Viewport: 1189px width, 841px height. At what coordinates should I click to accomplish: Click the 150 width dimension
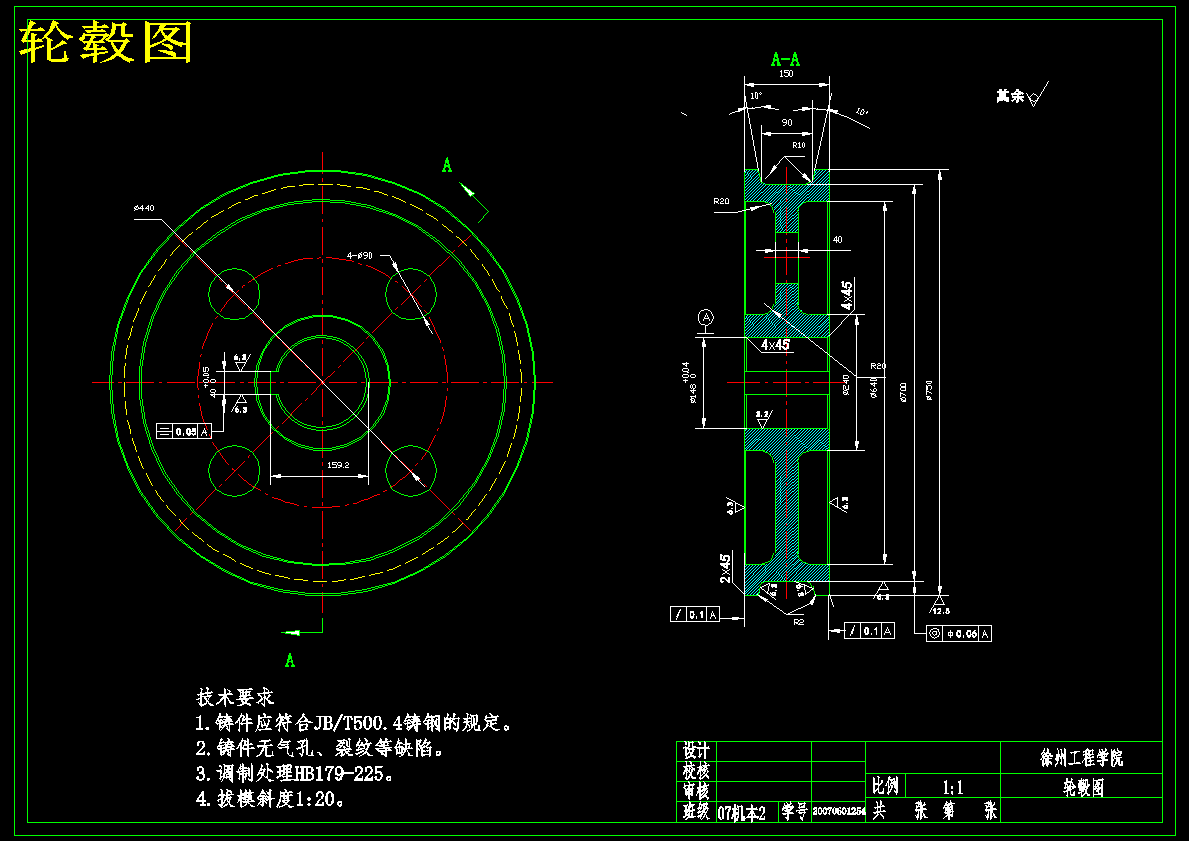[786, 74]
